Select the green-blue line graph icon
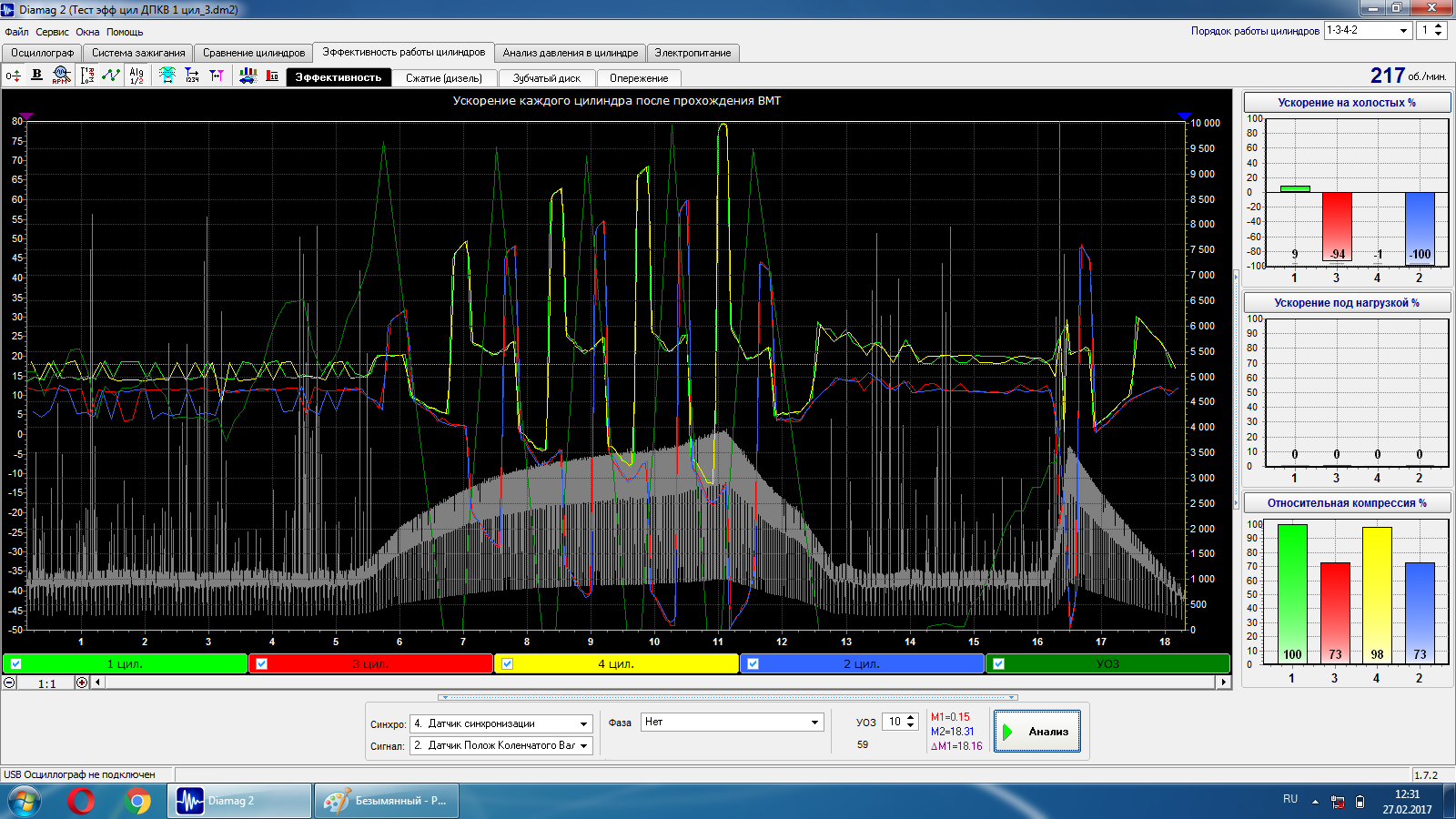This screenshot has width=1456, height=819. tap(111, 76)
